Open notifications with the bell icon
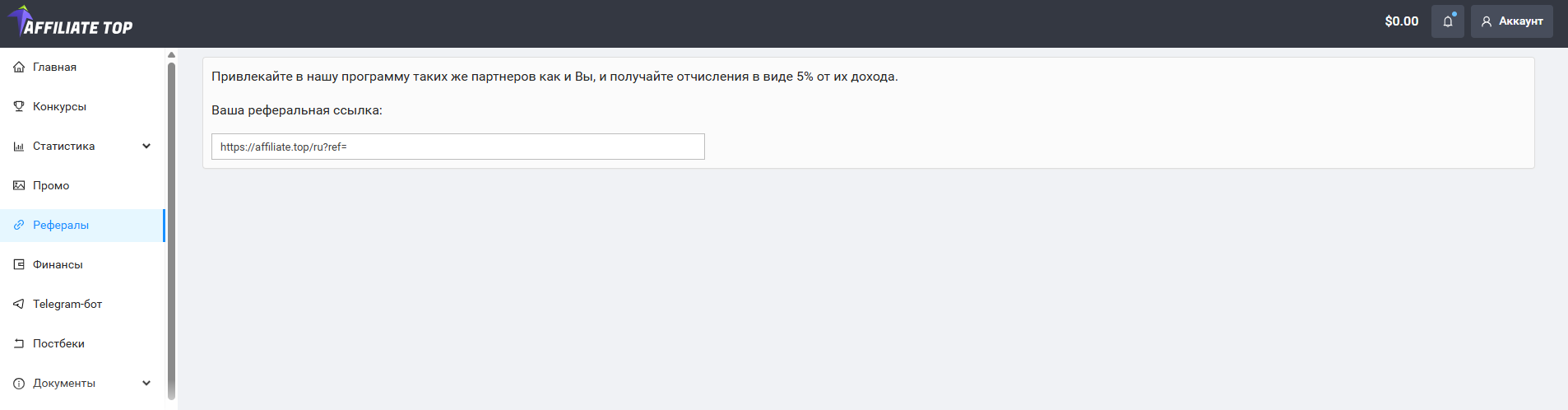 [x=1448, y=21]
